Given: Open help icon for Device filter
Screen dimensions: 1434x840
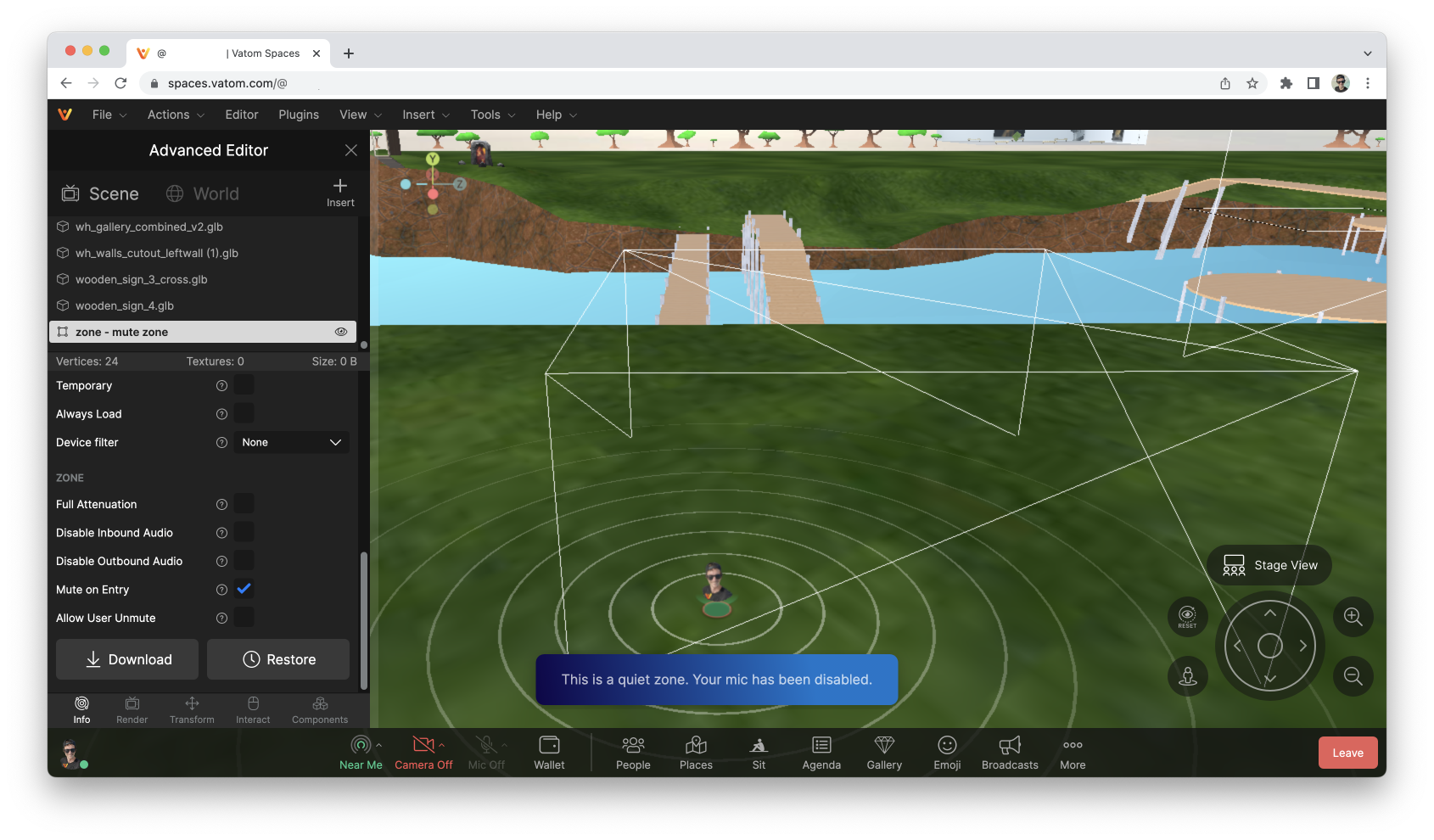Looking at the screenshot, I should (221, 443).
